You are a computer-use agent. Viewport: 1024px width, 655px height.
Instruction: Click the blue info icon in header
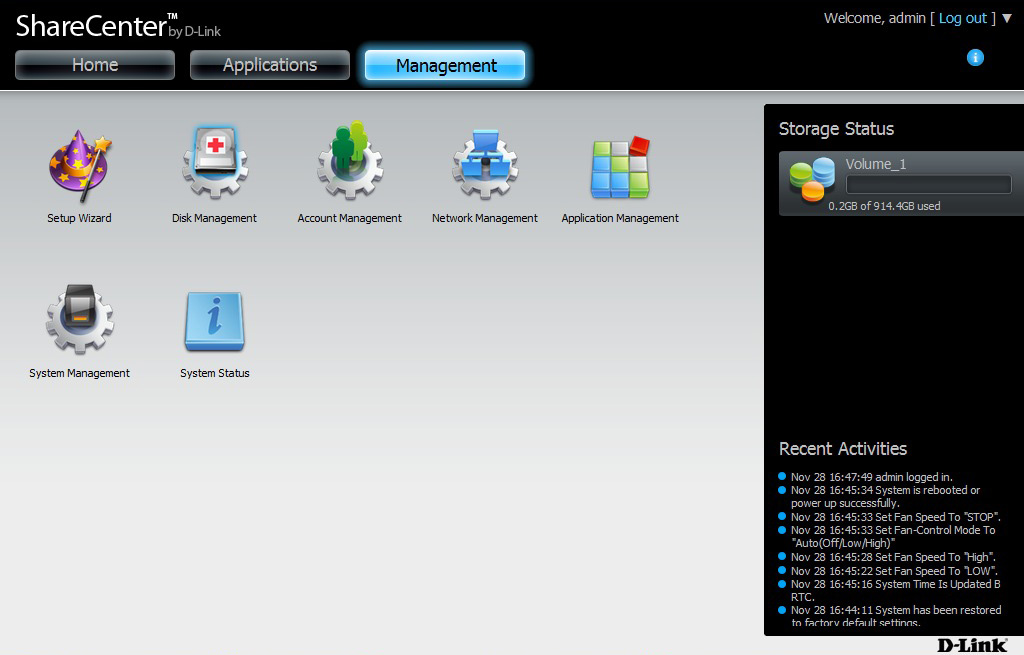click(x=975, y=57)
